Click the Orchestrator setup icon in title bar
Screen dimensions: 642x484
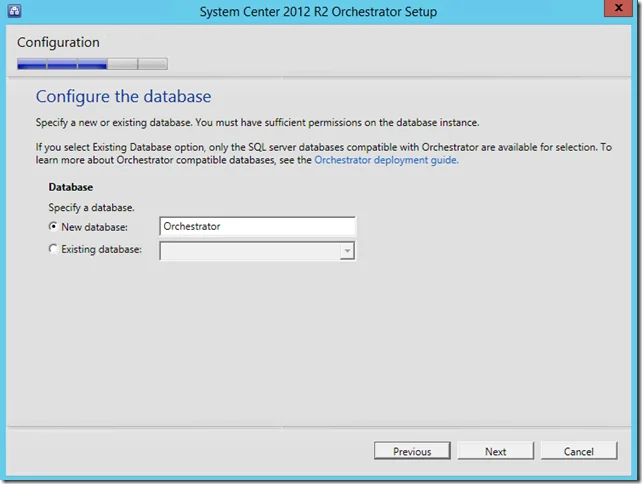coord(14,11)
